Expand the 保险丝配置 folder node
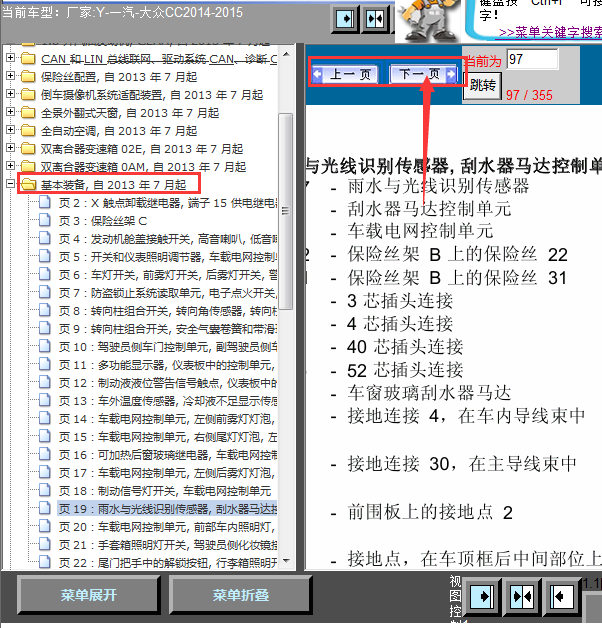The image size is (602, 628). coord(11,77)
